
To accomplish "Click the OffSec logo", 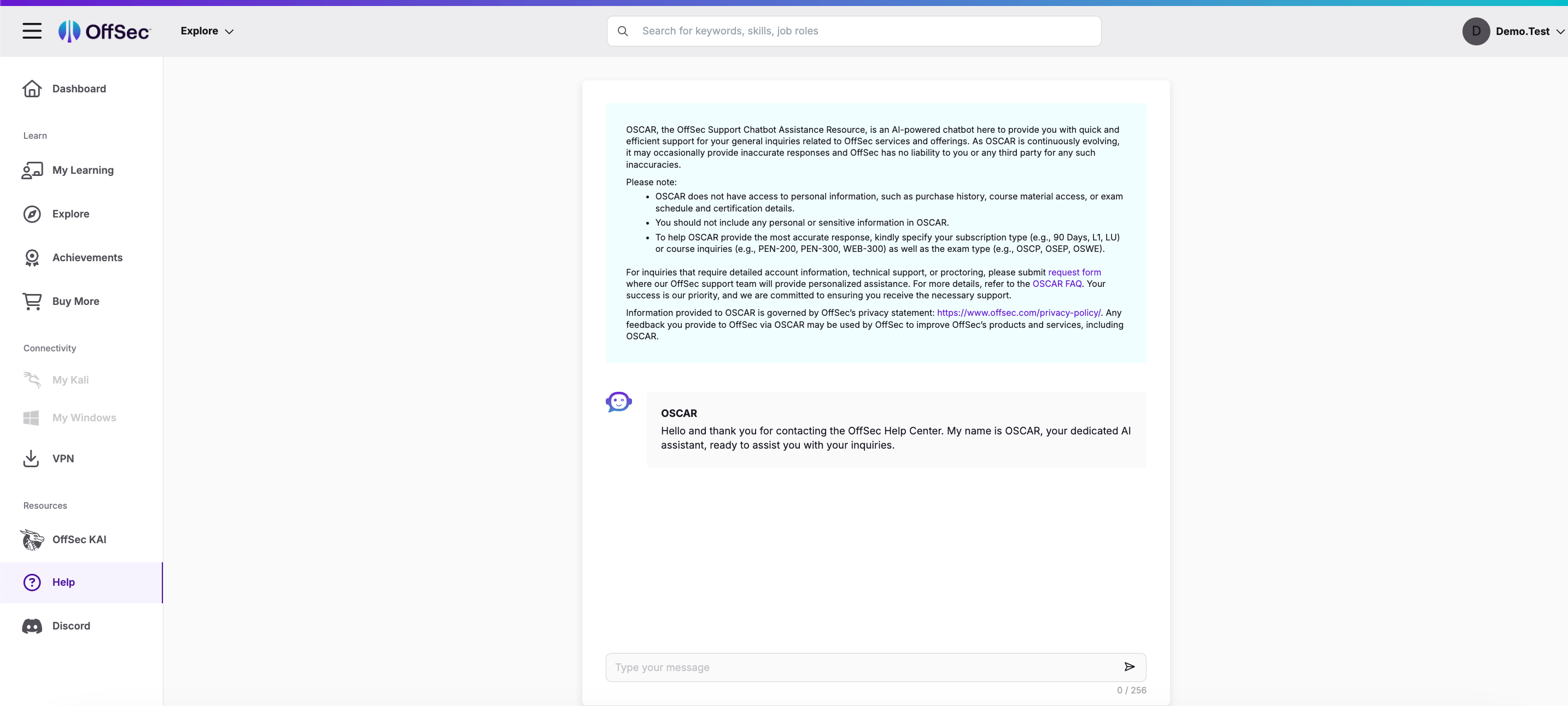I will (104, 31).
